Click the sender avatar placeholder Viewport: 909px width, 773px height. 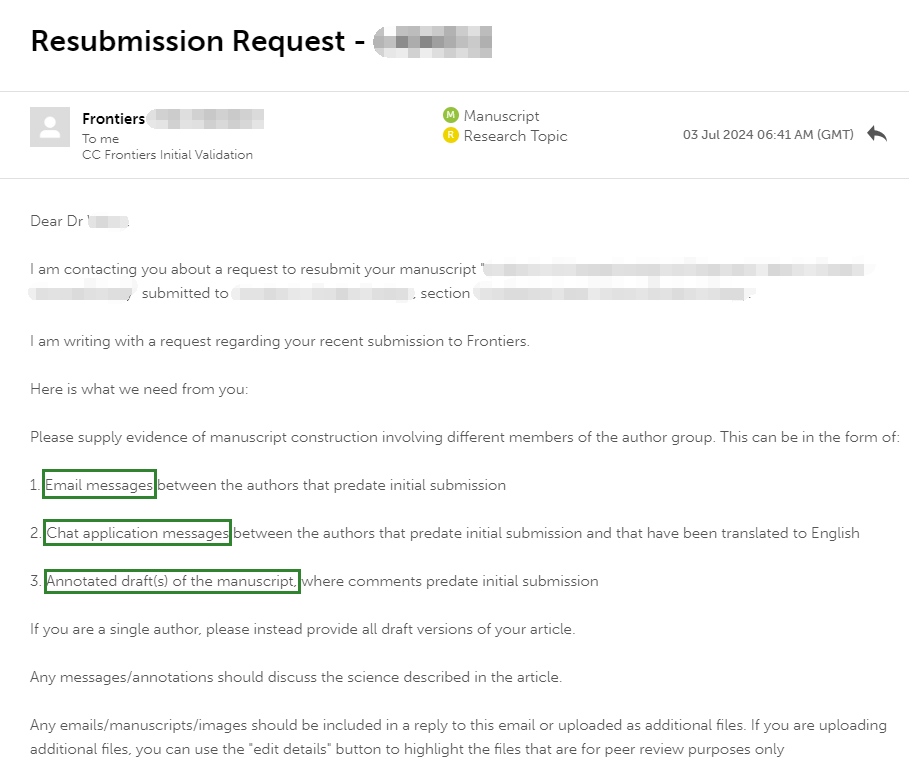click(50, 126)
